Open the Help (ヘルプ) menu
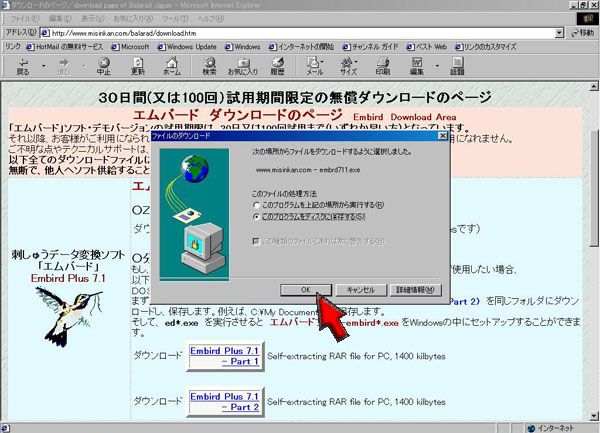The width and height of the screenshot is (600, 433). coord(210,18)
